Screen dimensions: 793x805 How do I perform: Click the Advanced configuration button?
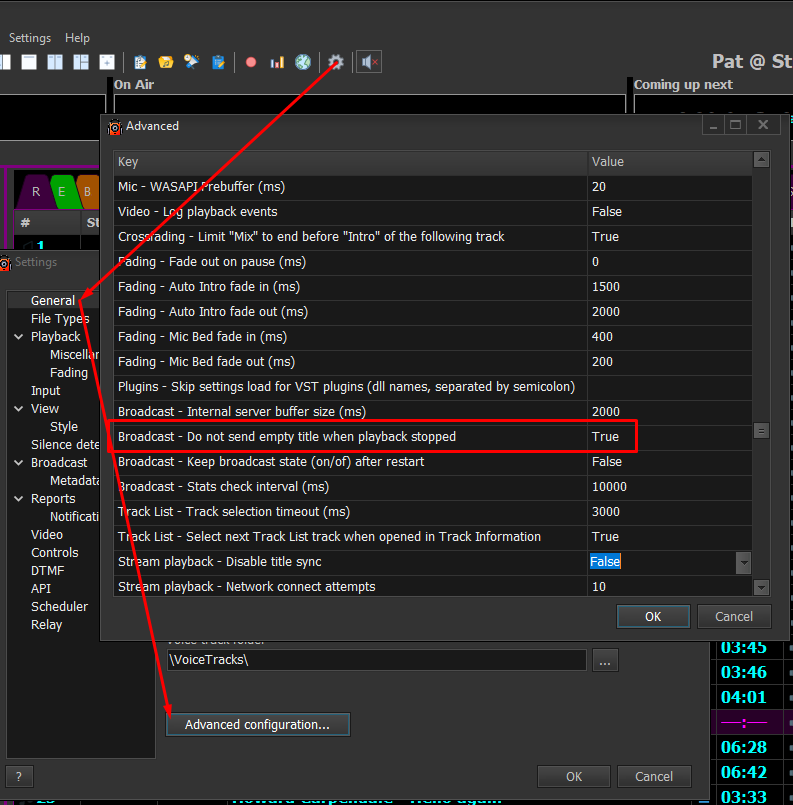(258, 724)
